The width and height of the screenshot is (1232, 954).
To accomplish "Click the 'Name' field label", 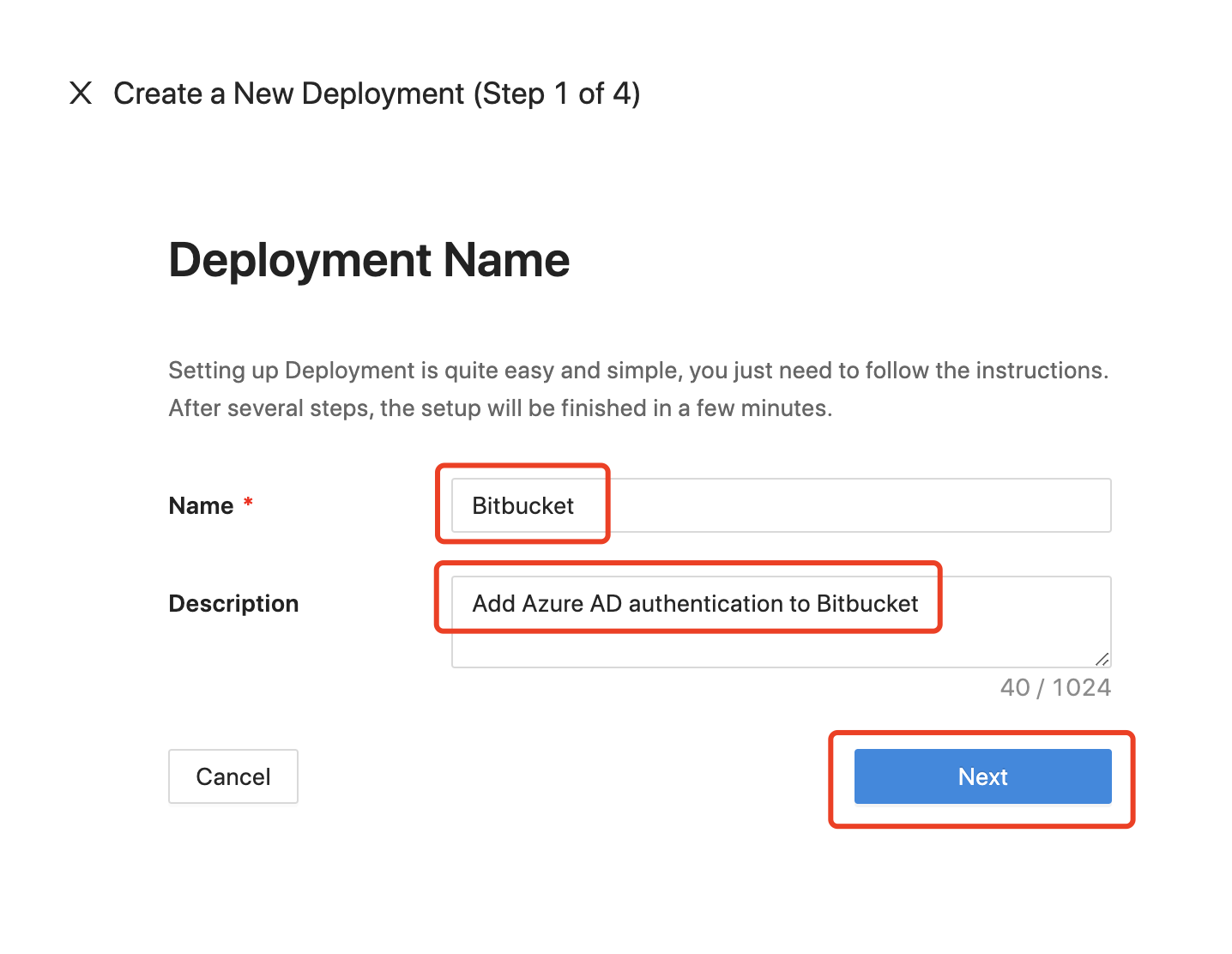I will coord(201,505).
